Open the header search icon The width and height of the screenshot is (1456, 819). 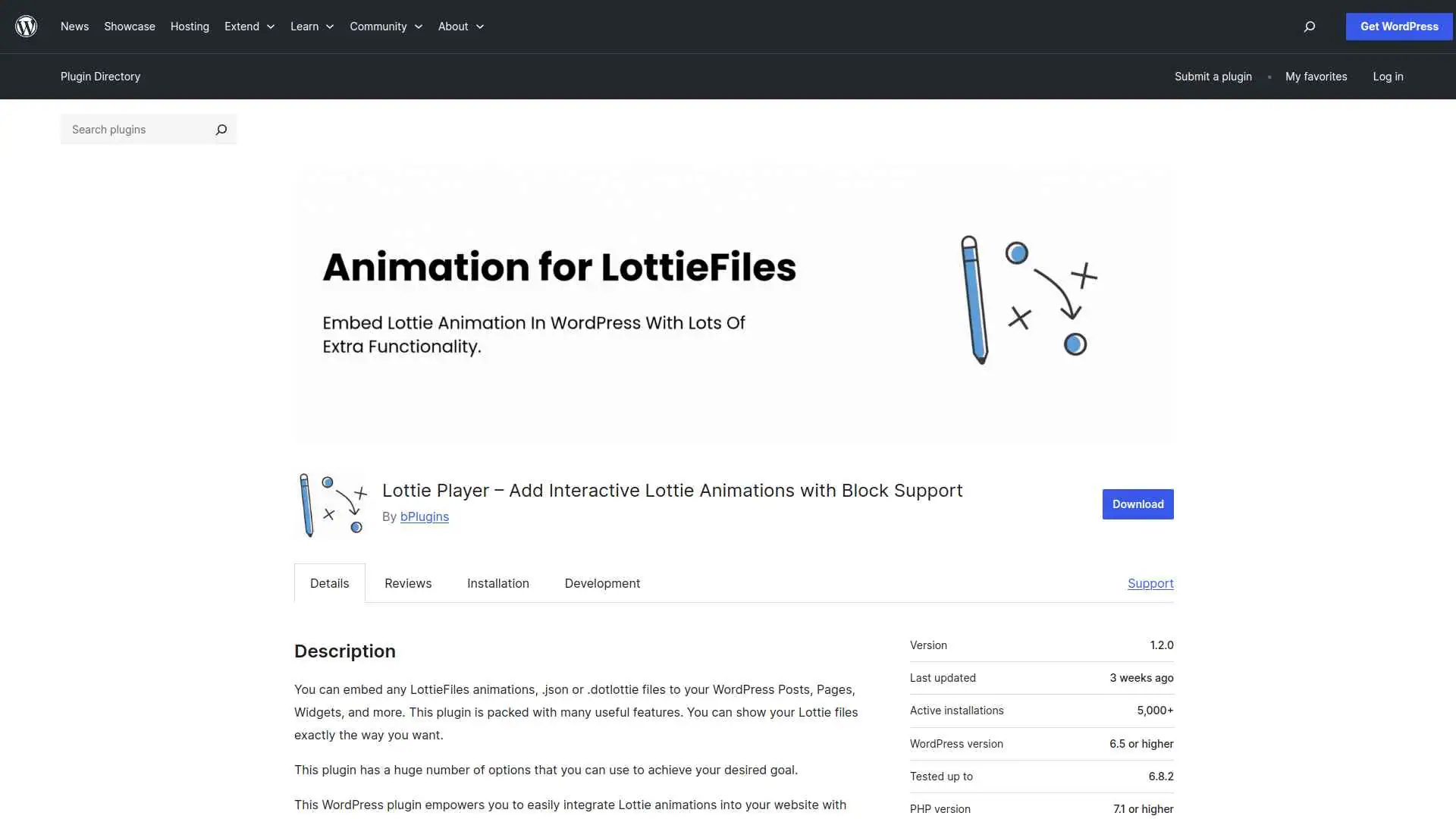[1309, 27]
